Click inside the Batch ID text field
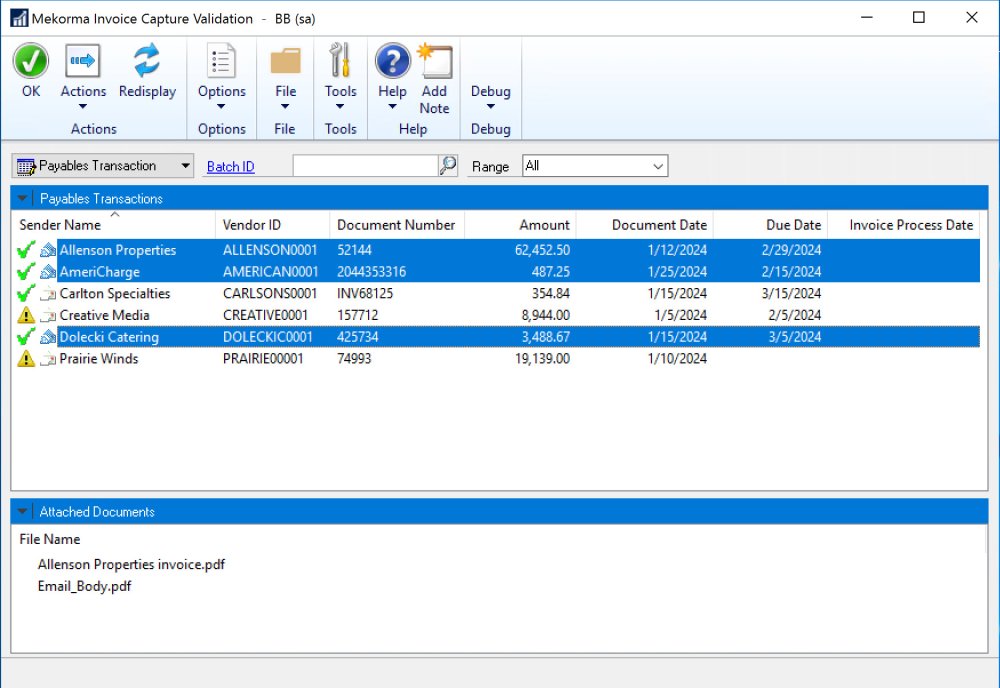This screenshot has height=688, width=1000. [x=365, y=166]
